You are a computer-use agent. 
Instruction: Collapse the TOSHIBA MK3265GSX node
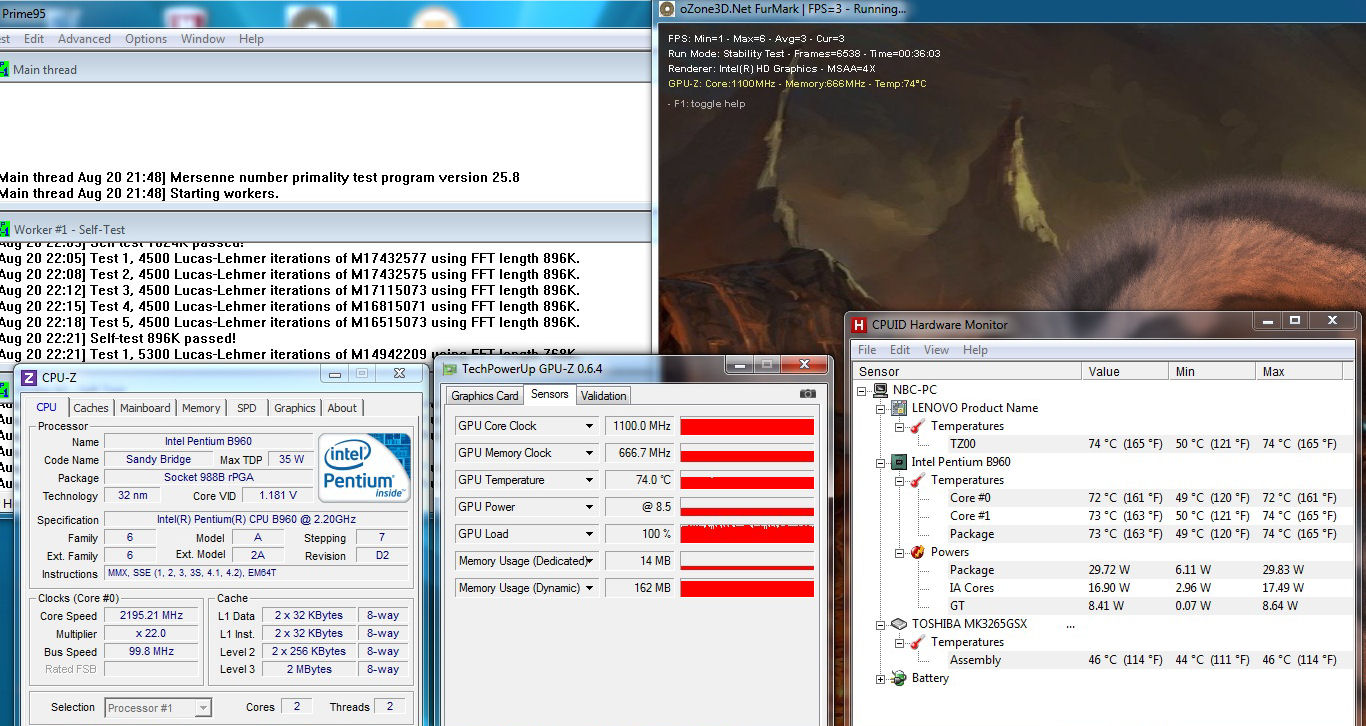tap(881, 624)
